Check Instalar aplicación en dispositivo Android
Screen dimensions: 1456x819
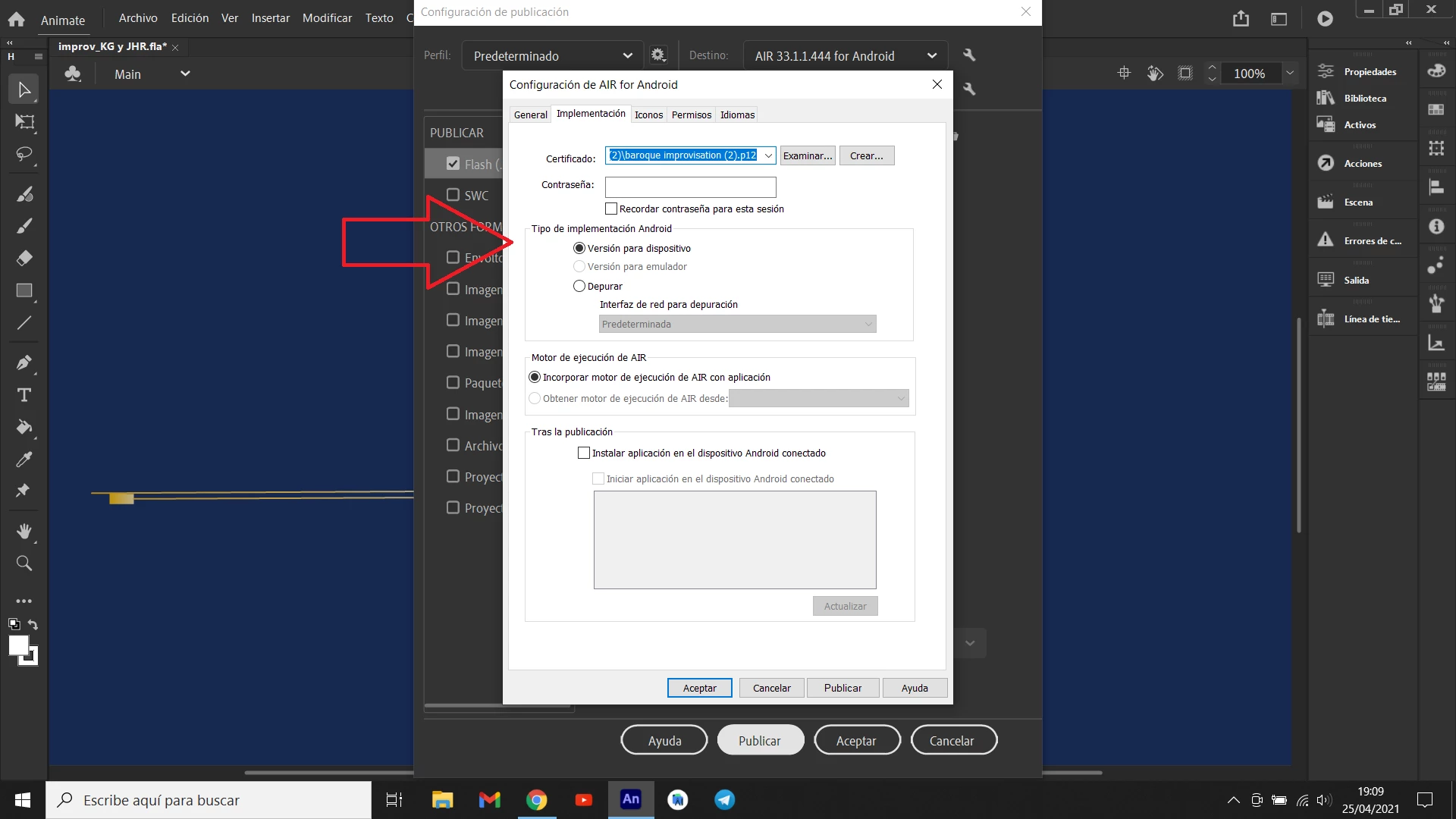[584, 453]
